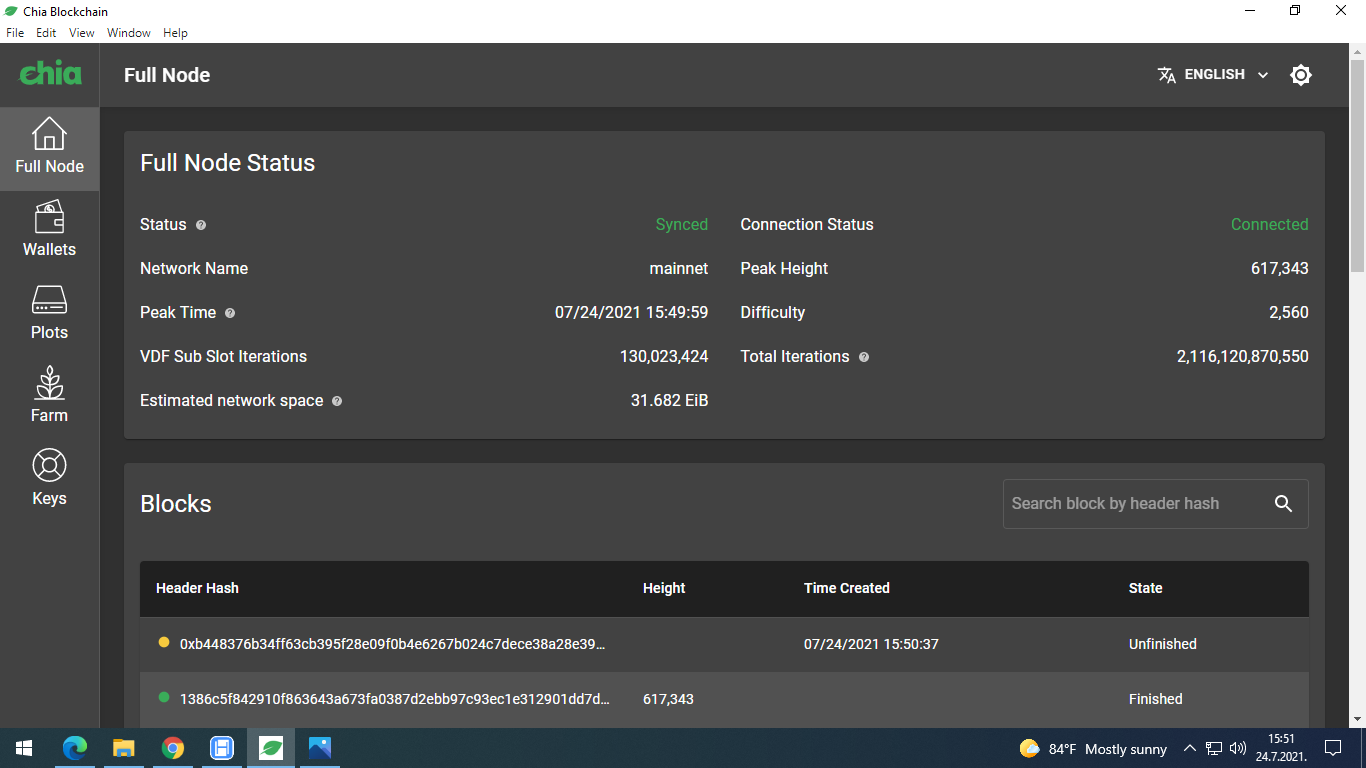Click the search magnifier icon in Blocks
This screenshot has height=768, width=1366.
point(1284,504)
